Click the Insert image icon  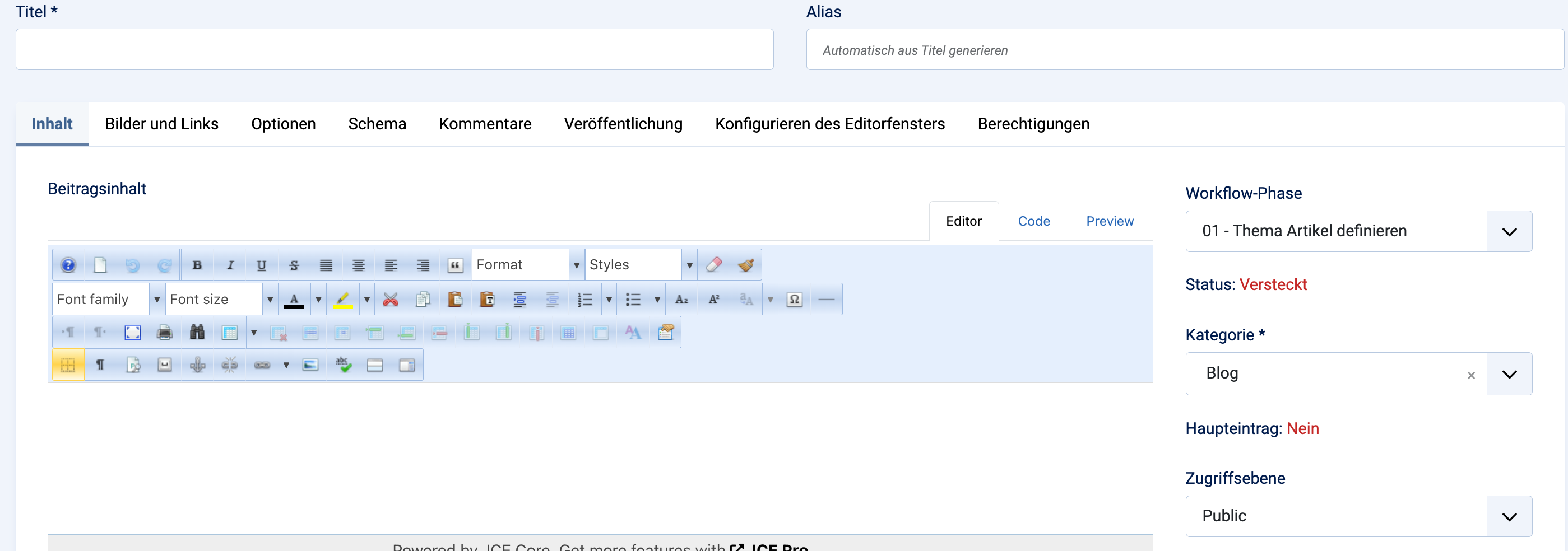coord(310,365)
